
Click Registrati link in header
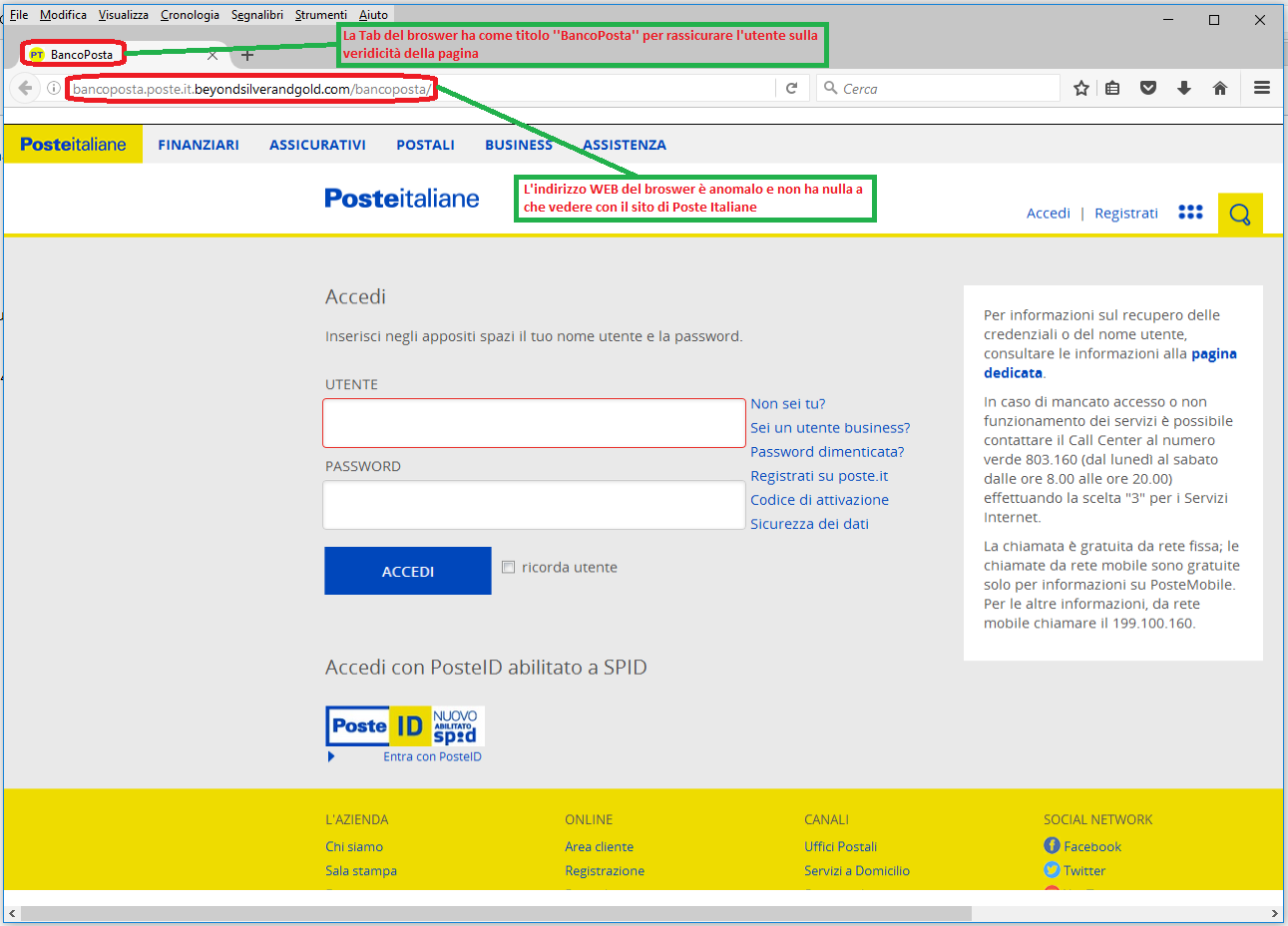point(1126,213)
